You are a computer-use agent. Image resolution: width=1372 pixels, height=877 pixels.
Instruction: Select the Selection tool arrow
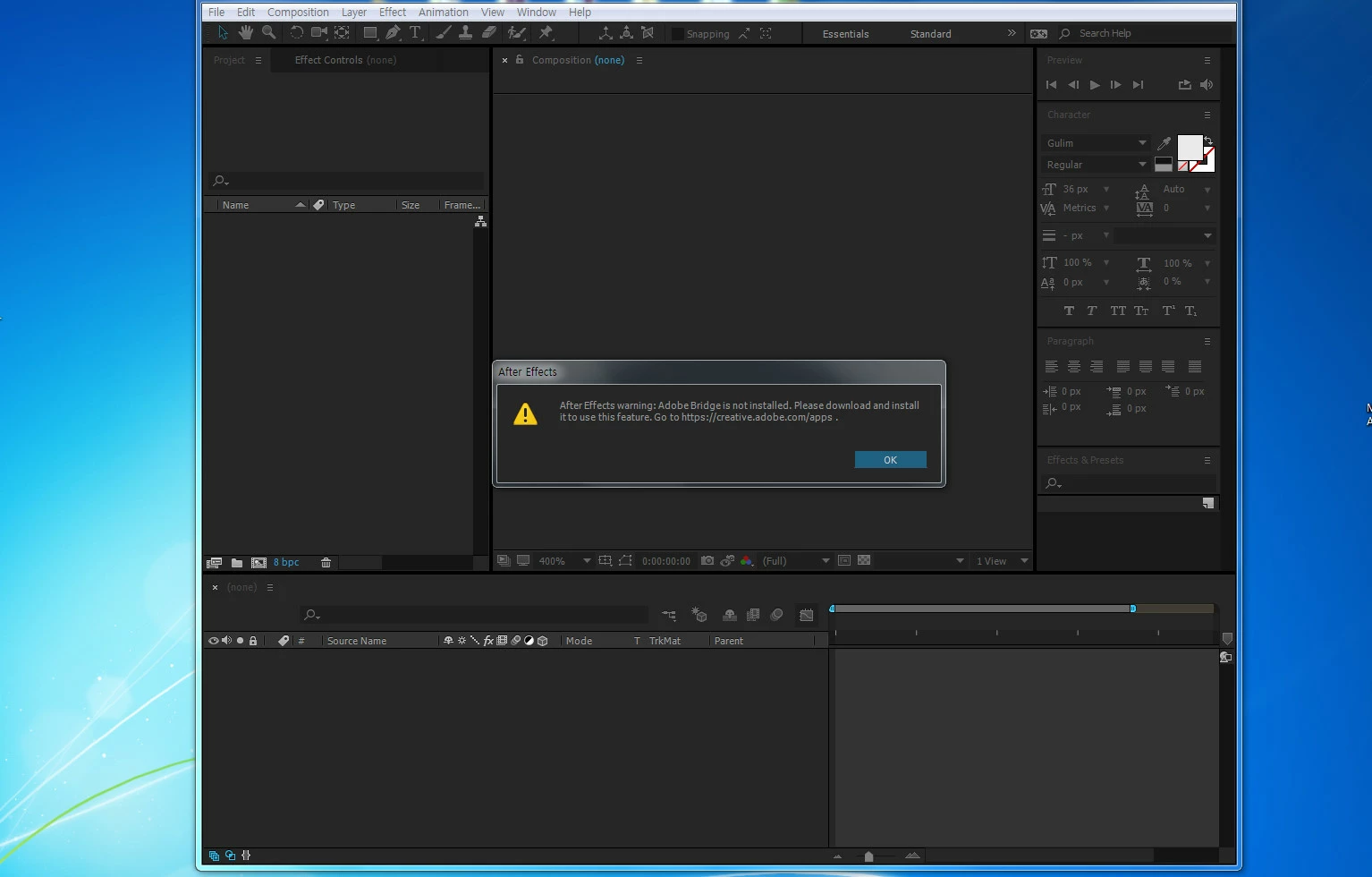click(x=223, y=33)
